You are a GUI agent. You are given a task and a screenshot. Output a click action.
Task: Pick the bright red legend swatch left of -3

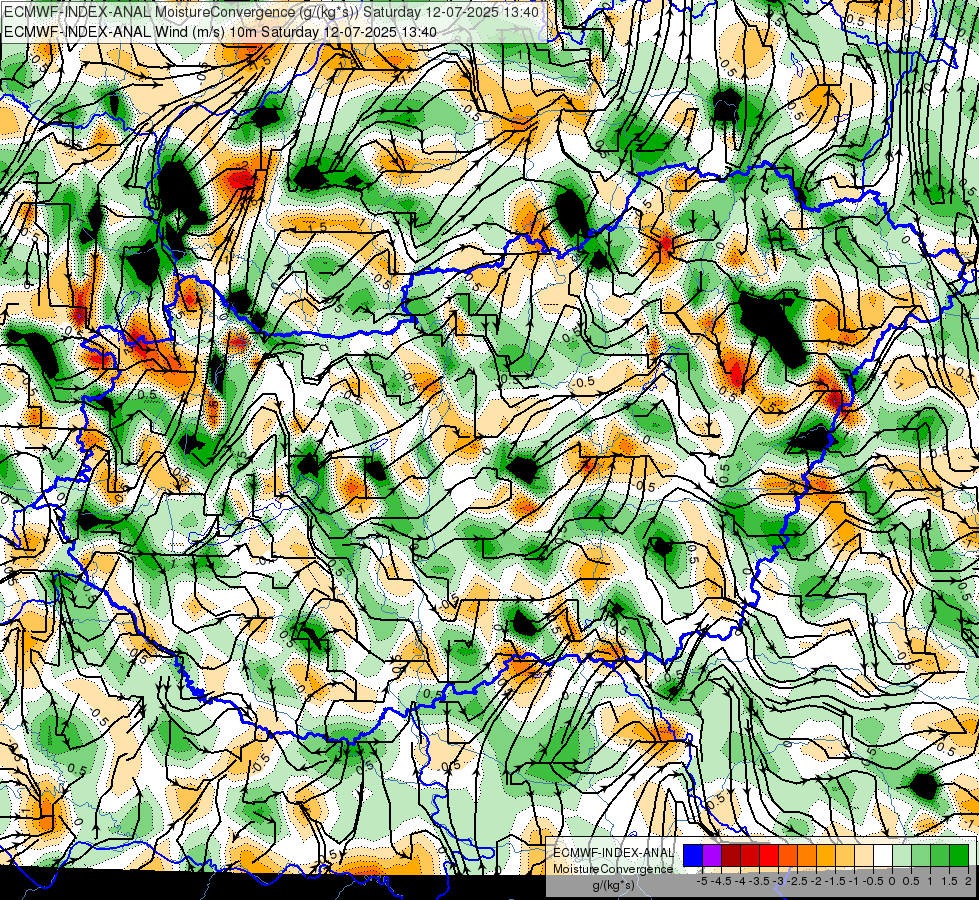[769, 856]
